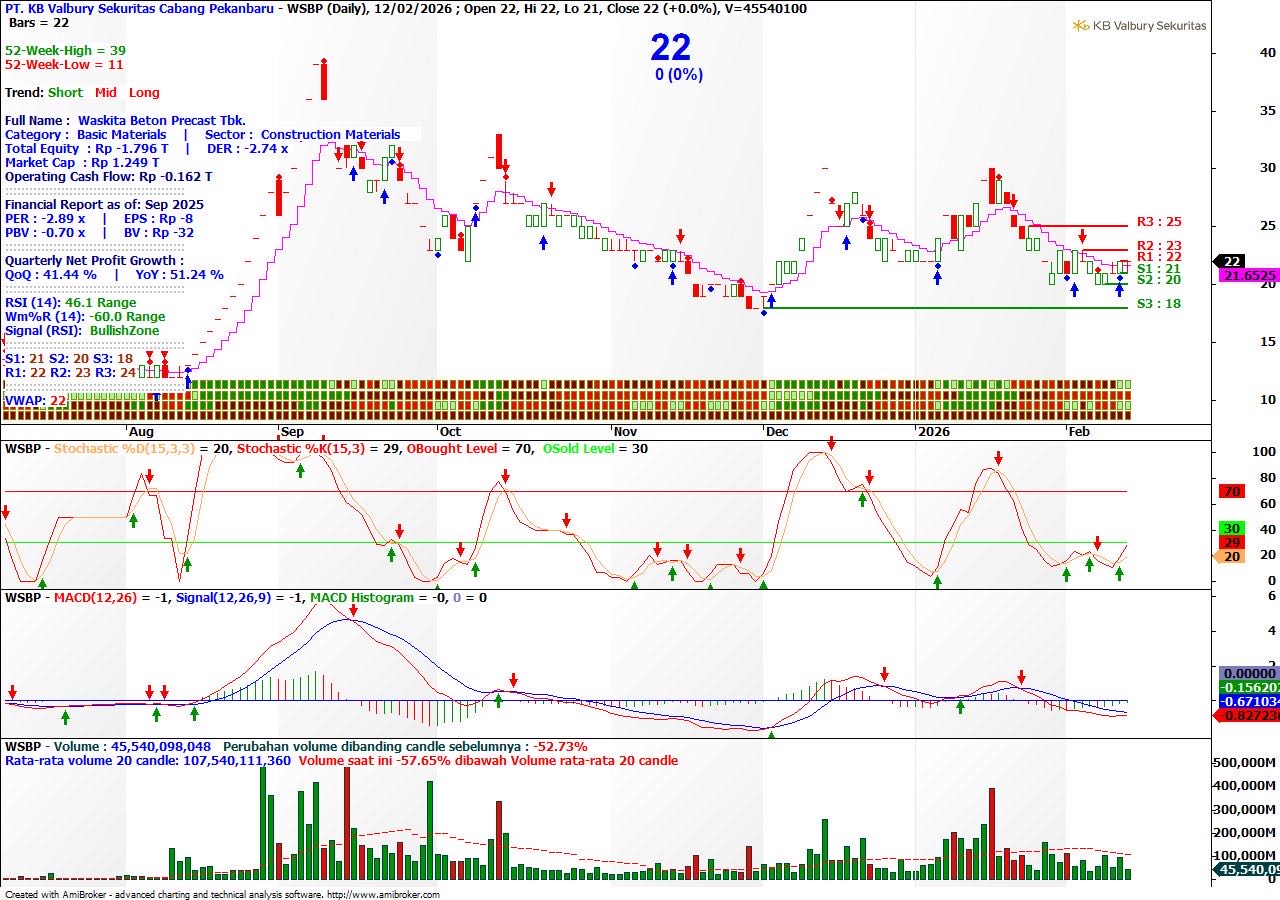This screenshot has height=900, width=1280.
Task: Click the blue Signal tag -0.671034
Action: click(1249, 702)
